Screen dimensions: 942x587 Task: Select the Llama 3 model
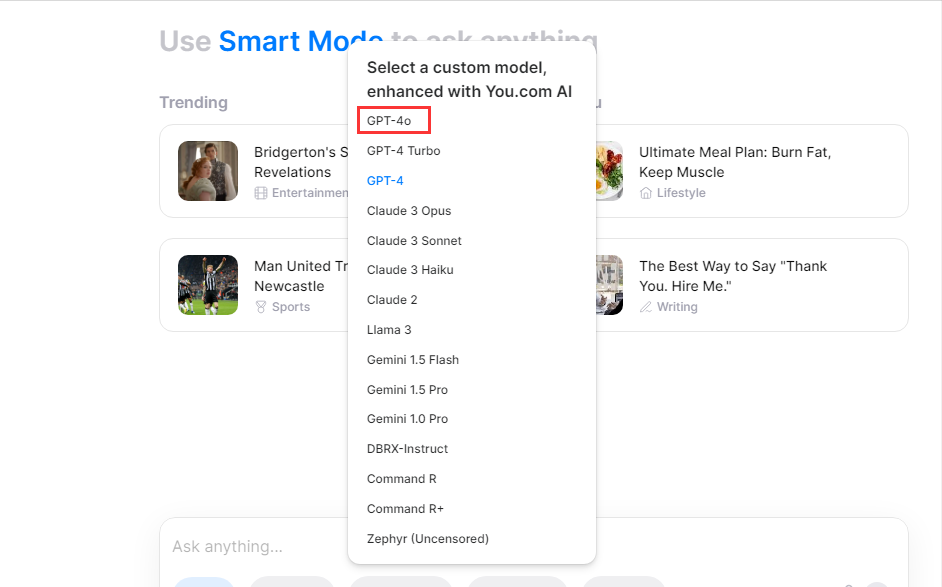(388, 330)
